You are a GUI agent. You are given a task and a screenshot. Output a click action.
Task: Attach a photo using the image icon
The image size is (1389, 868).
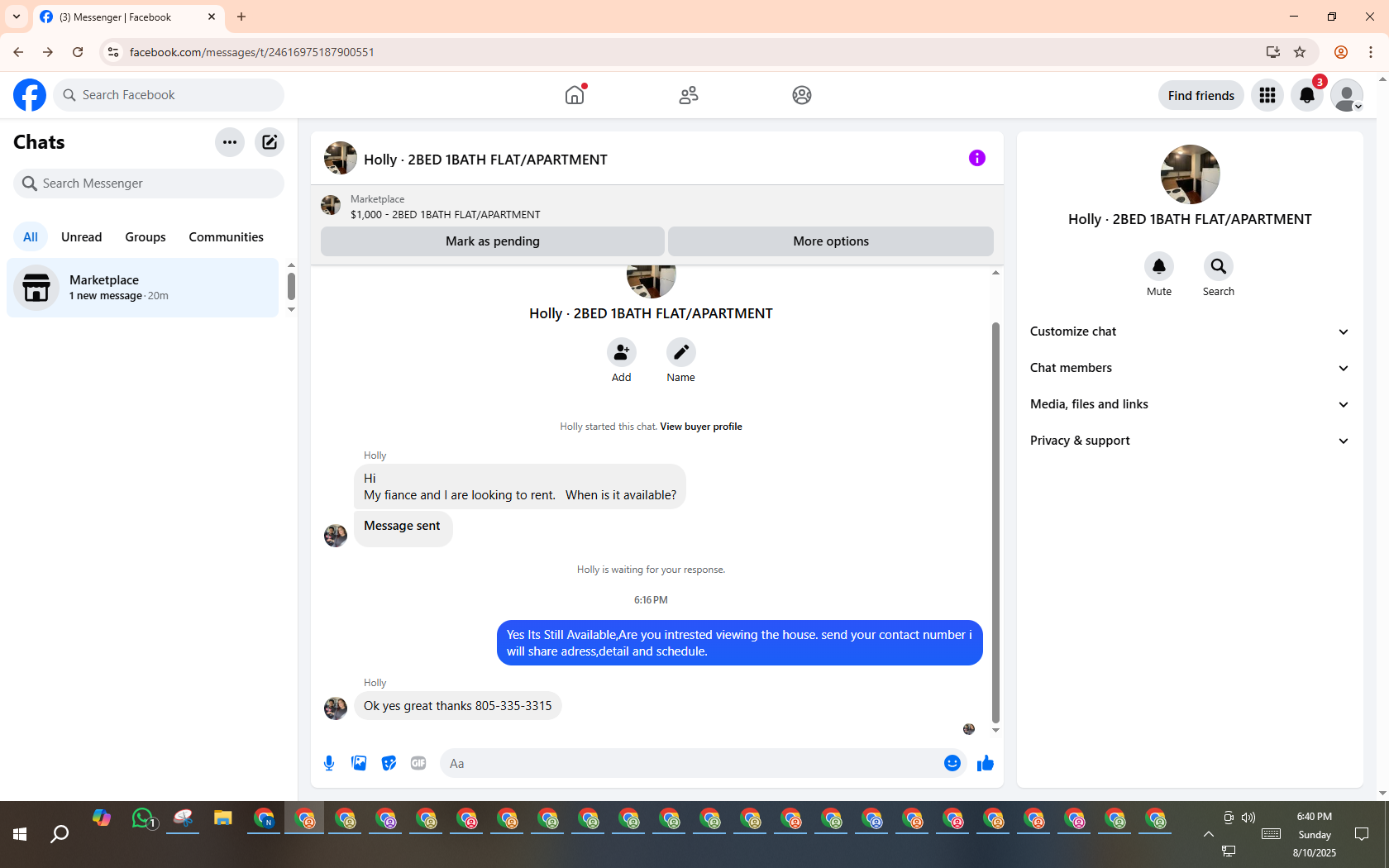(359, 763)
